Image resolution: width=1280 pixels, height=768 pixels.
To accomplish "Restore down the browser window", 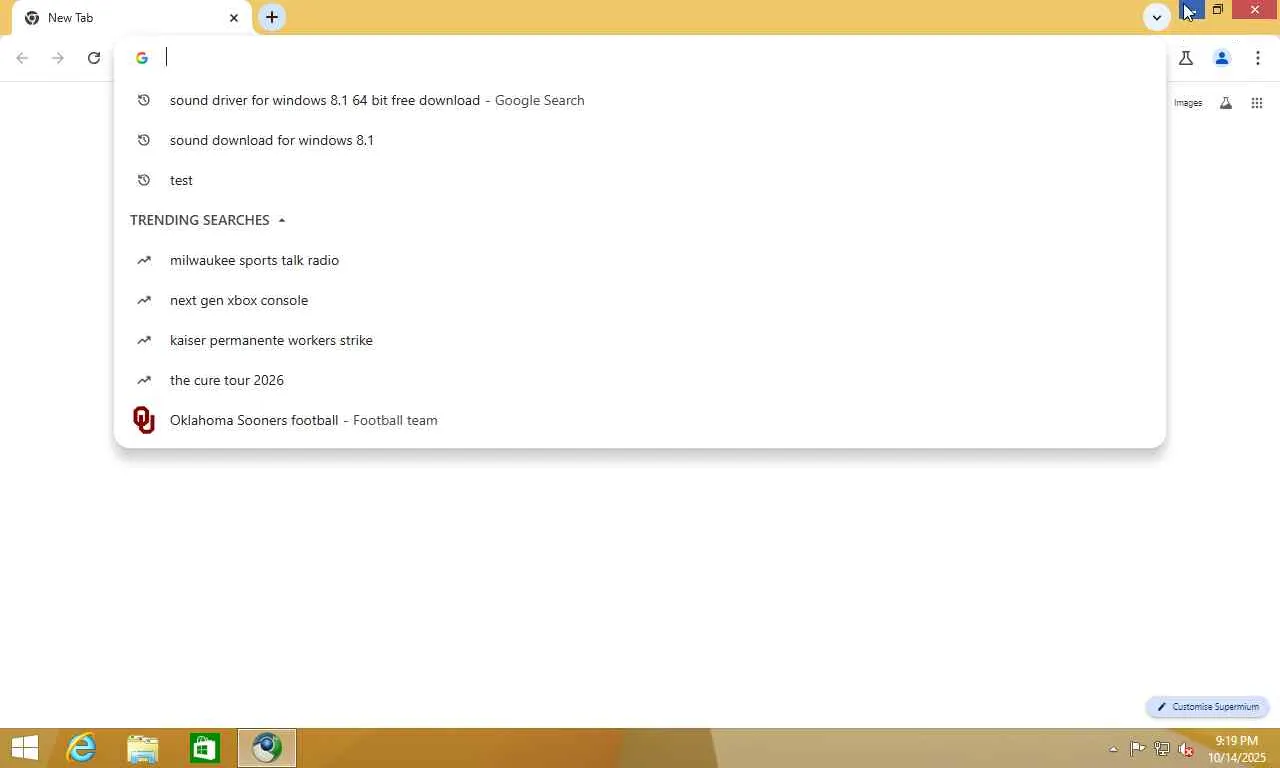I will coord(1218,10).
